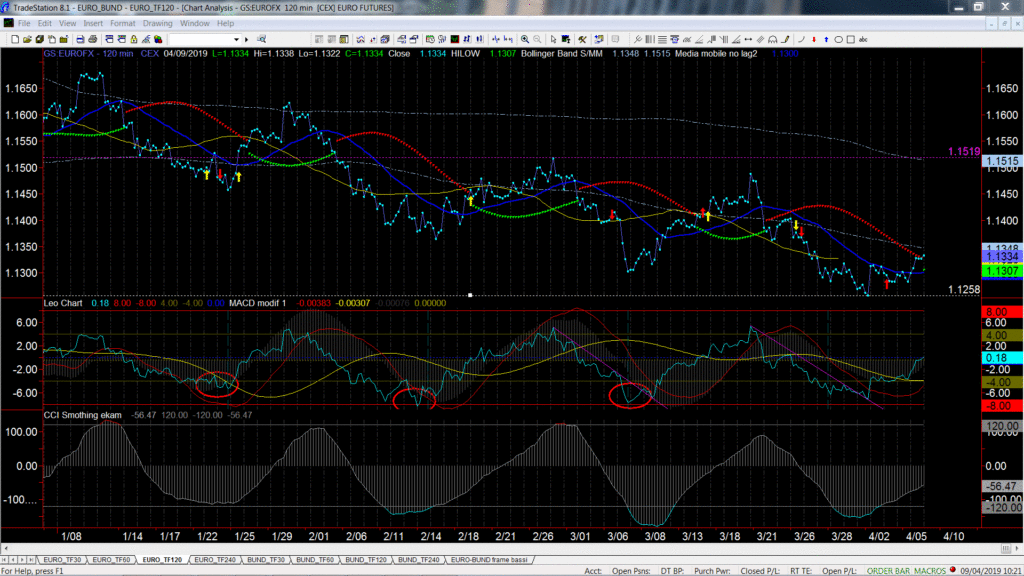
Task: Click the last-tab navigation arrow in the tab strip
Action: click(x=31, y=560)
